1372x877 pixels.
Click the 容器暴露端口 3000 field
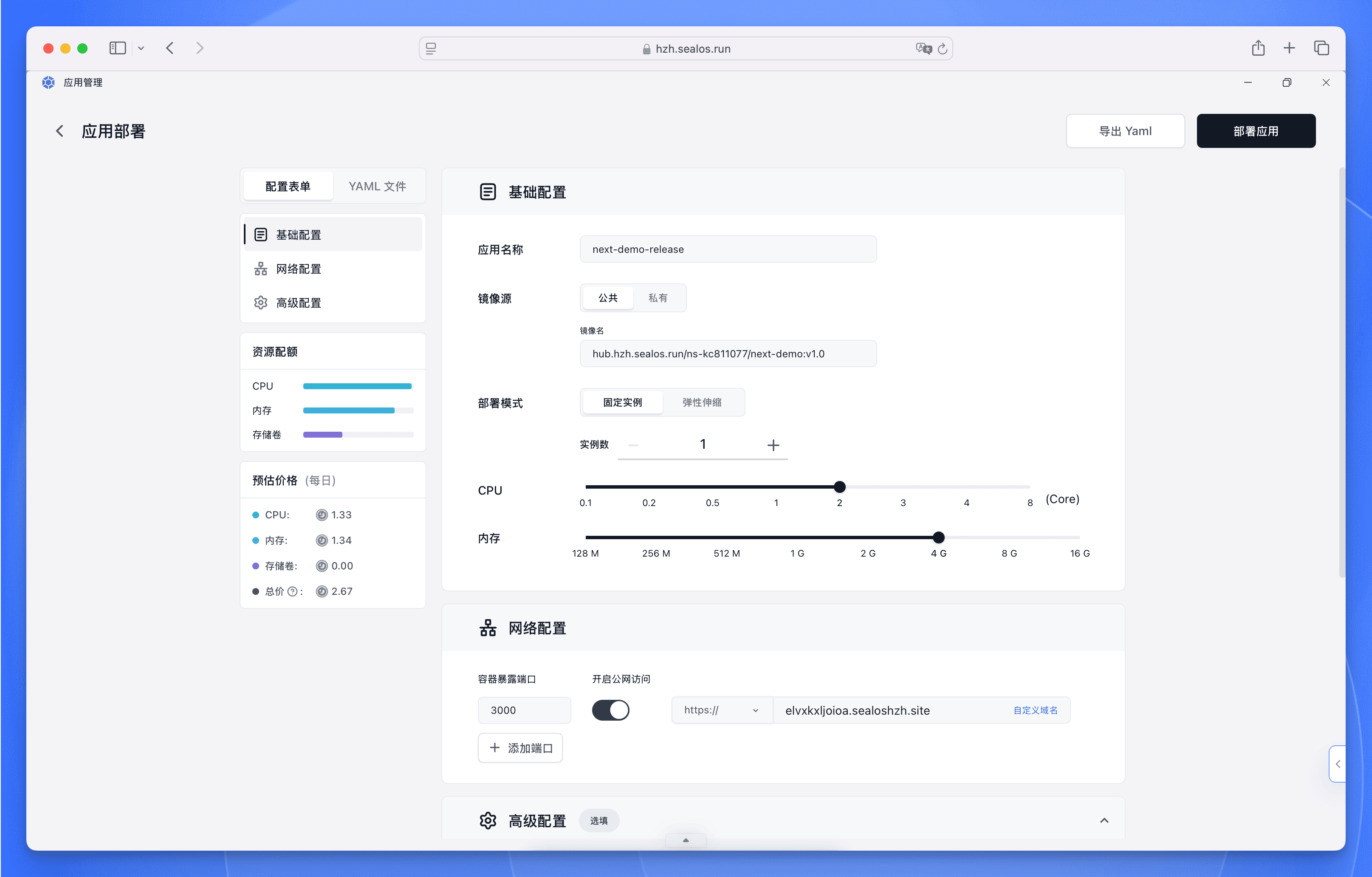coord(524,710)
